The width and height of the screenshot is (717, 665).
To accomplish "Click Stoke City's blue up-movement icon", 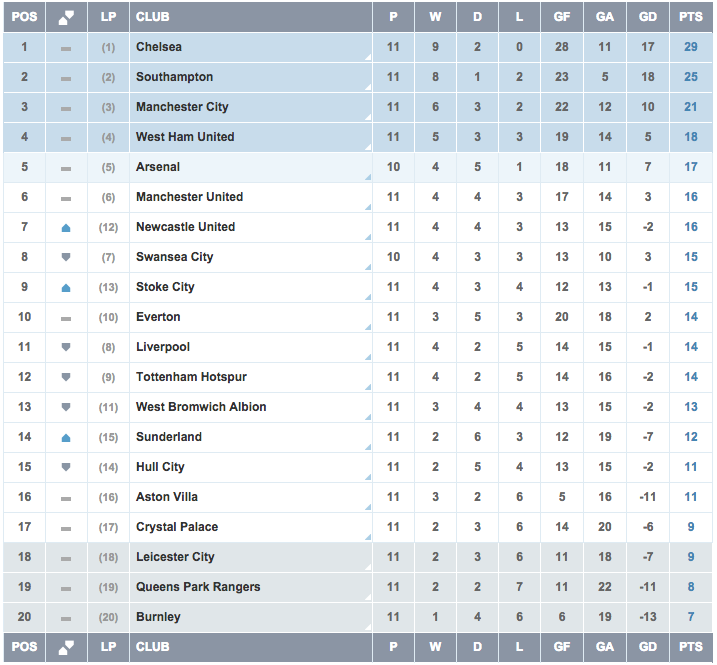I will pos(66,288).
